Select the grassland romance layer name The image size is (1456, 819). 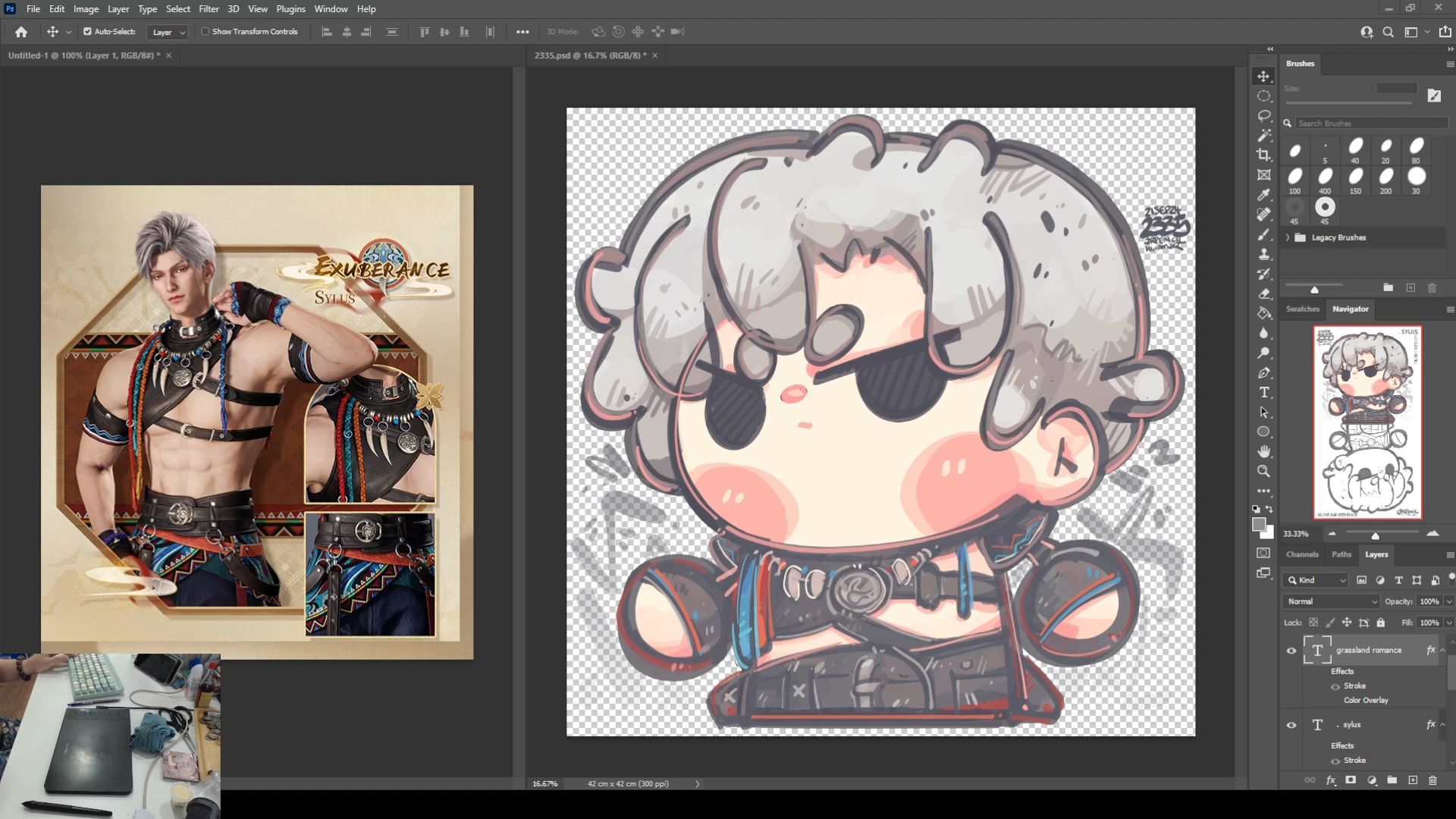click(1369, 651)
